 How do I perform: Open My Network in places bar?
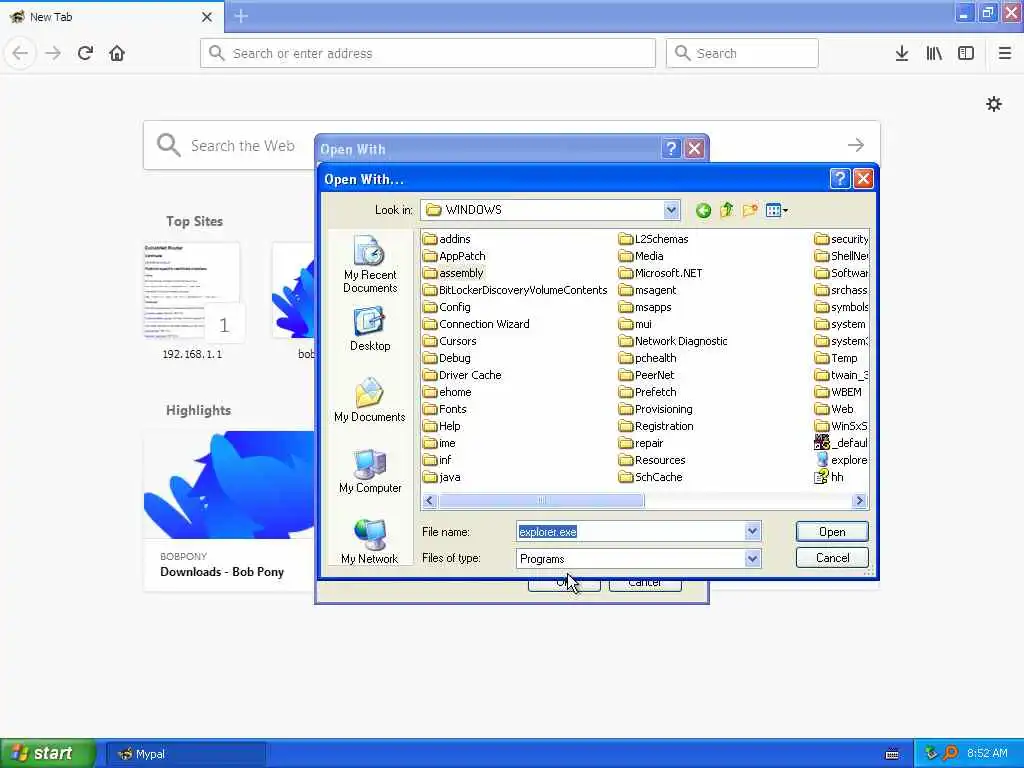(x=370, y=542)
